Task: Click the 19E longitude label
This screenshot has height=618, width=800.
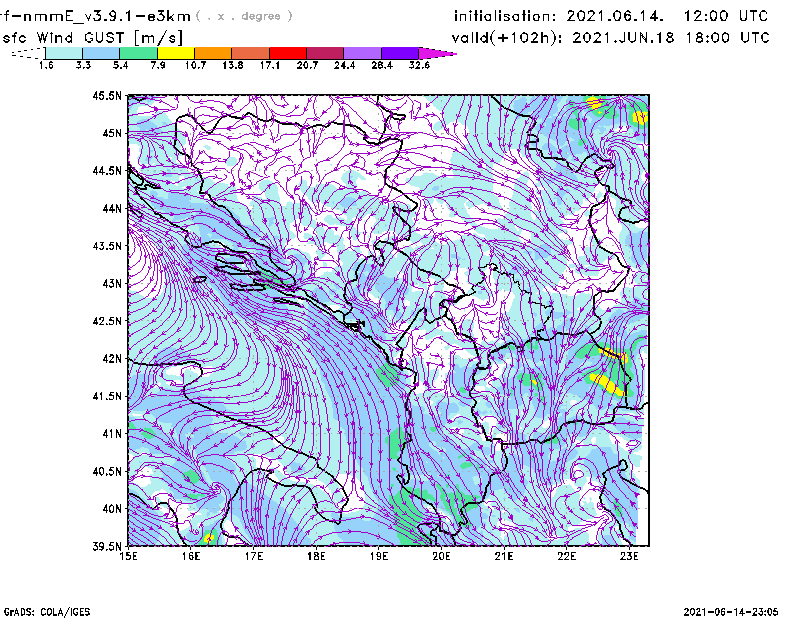Action: coord(379,556)
